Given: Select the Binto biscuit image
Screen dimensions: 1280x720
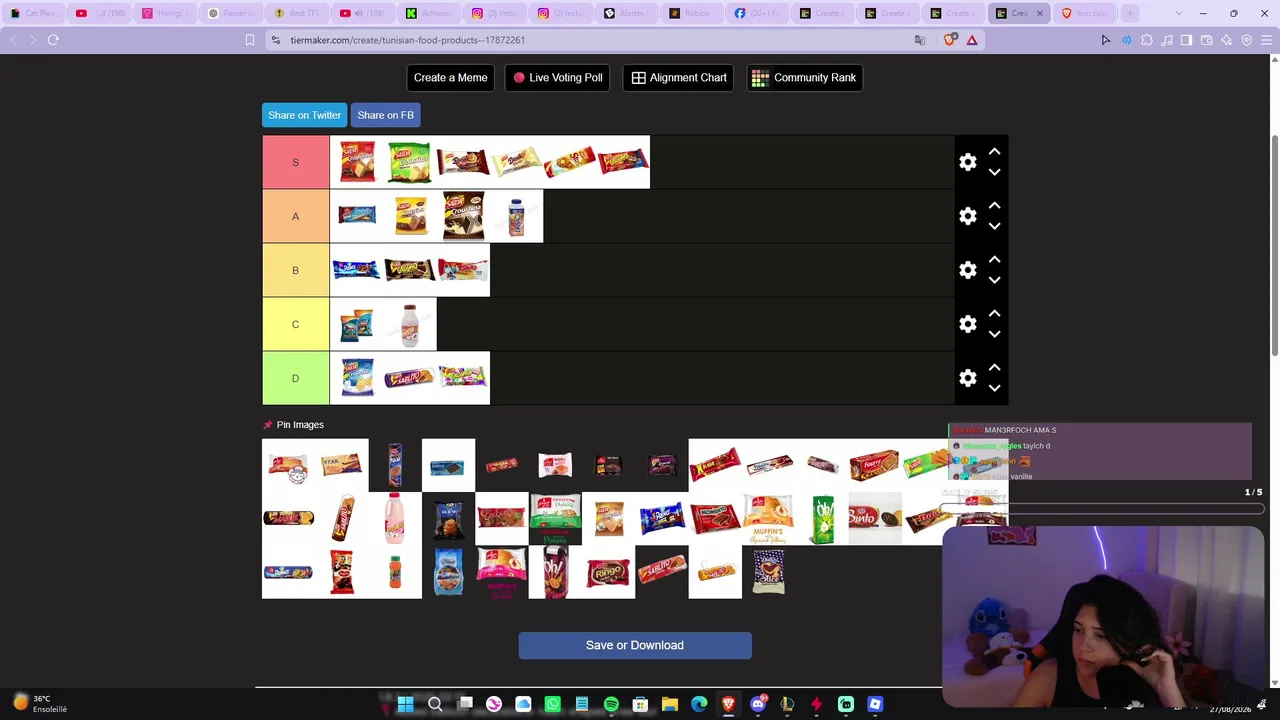Looking at the screenshot, I should (875, 518).
